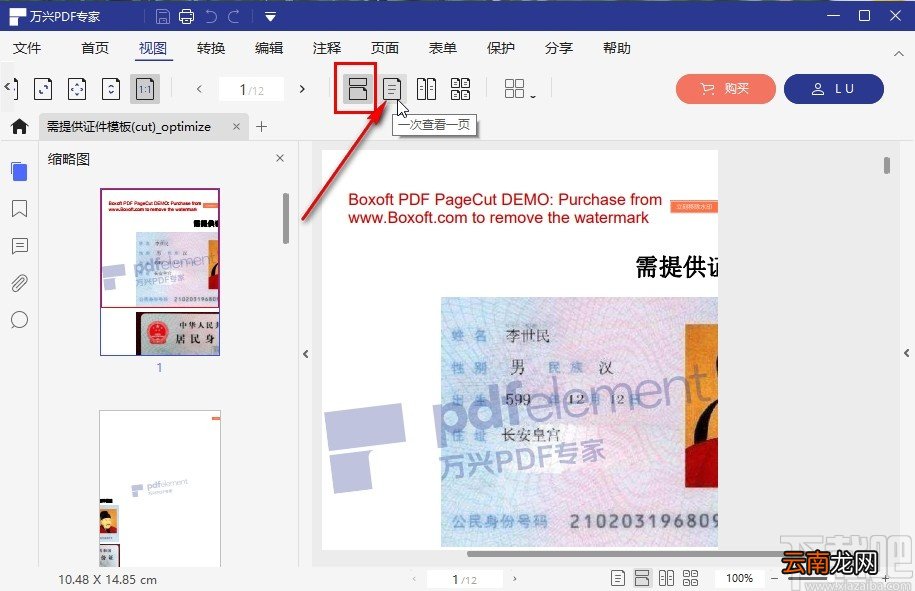The height and width of the screenshot is (591, 915).
Task: Open the 文件 menu
Action: click(27, 48)
